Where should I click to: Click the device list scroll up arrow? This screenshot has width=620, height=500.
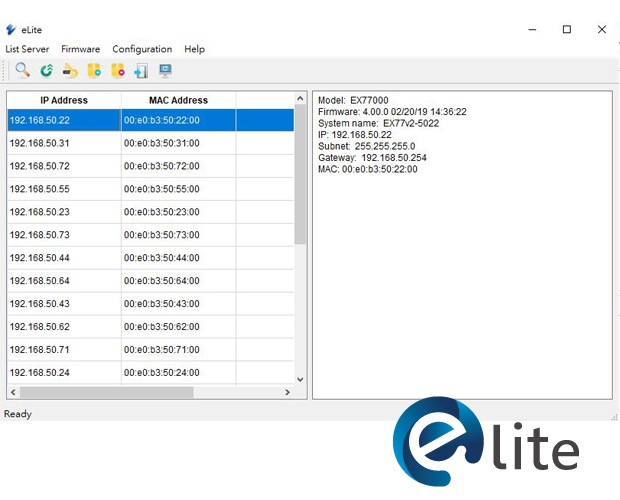(x=300, y=98)
